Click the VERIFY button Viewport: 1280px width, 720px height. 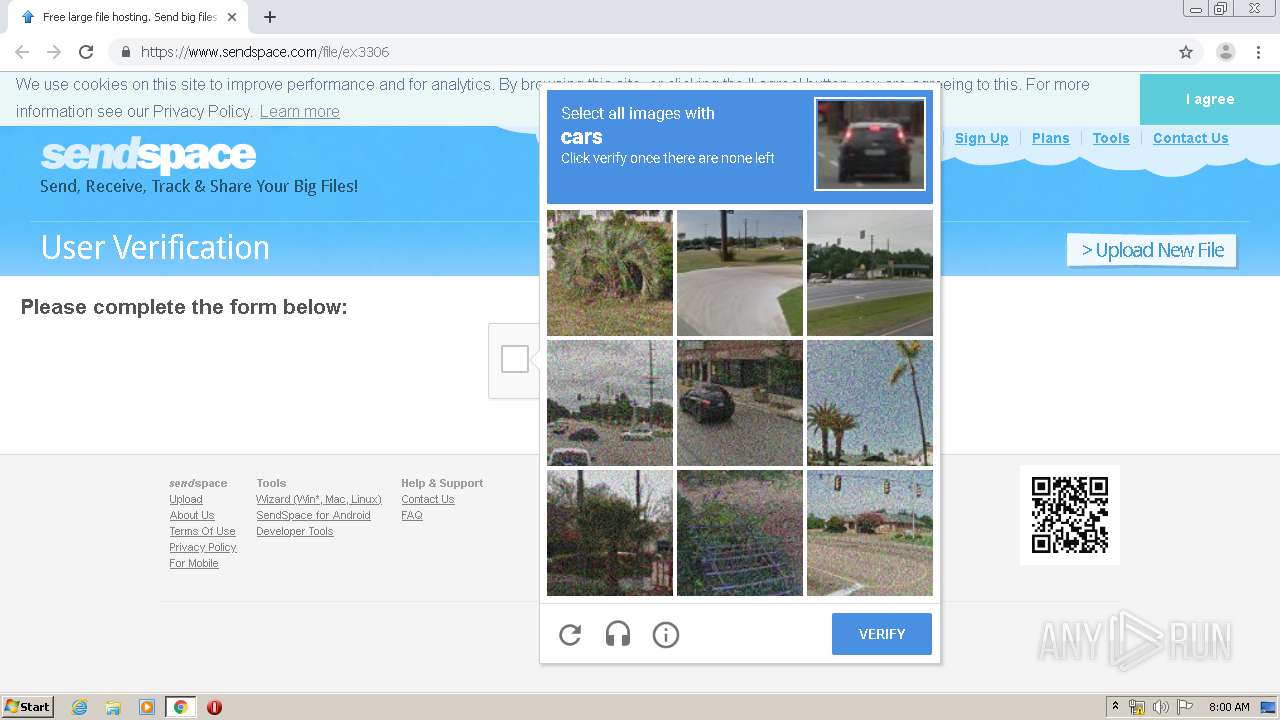click(882, 634)
